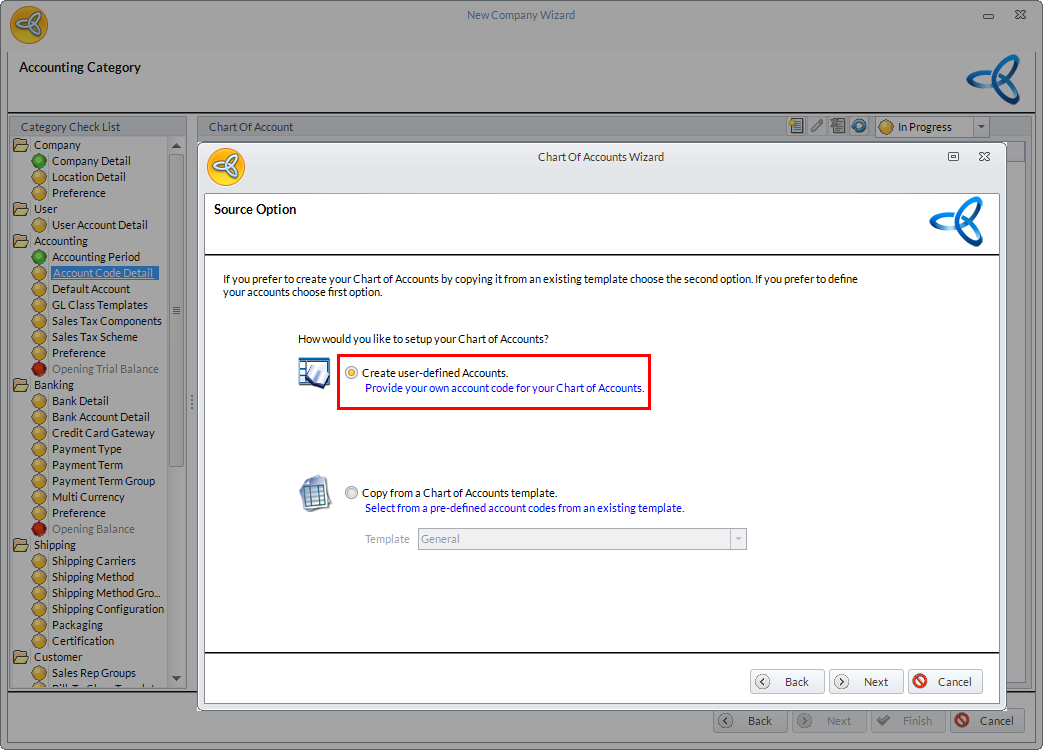This screenshot has height=750, width=1043.
Task: Click Cancel button in New Company Wizard footer
Action: pyautogui.click(x=987, y=721)
